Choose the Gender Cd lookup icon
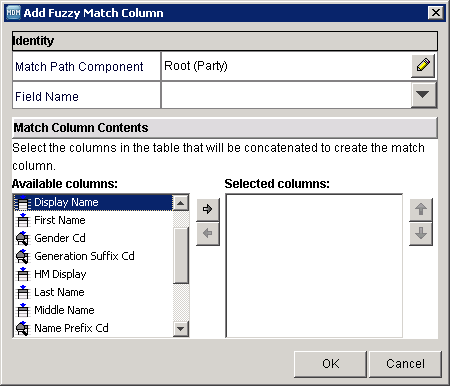This screenshot has height=386, width=450. [23, 238]
